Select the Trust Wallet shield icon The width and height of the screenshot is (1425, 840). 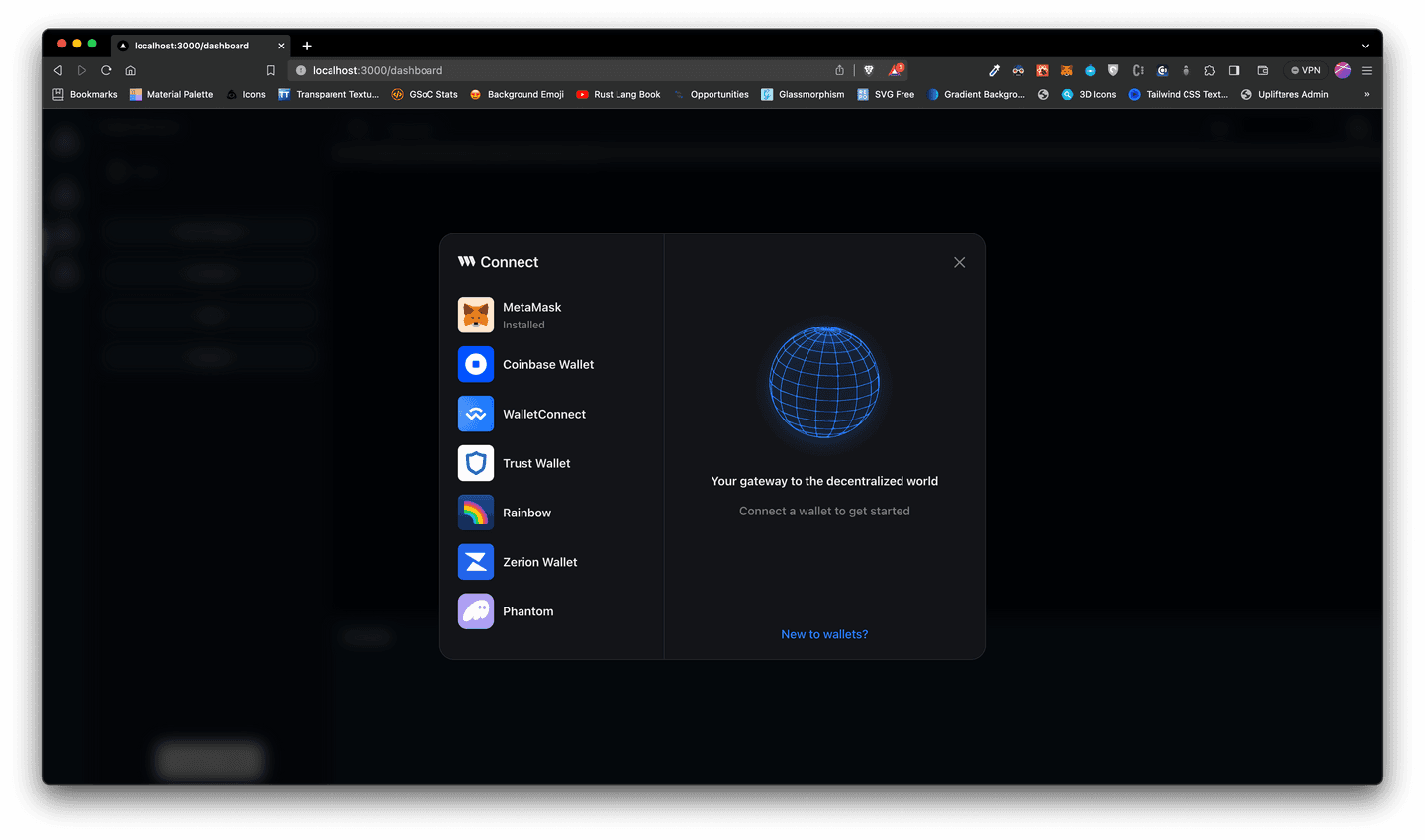[476, 463]
